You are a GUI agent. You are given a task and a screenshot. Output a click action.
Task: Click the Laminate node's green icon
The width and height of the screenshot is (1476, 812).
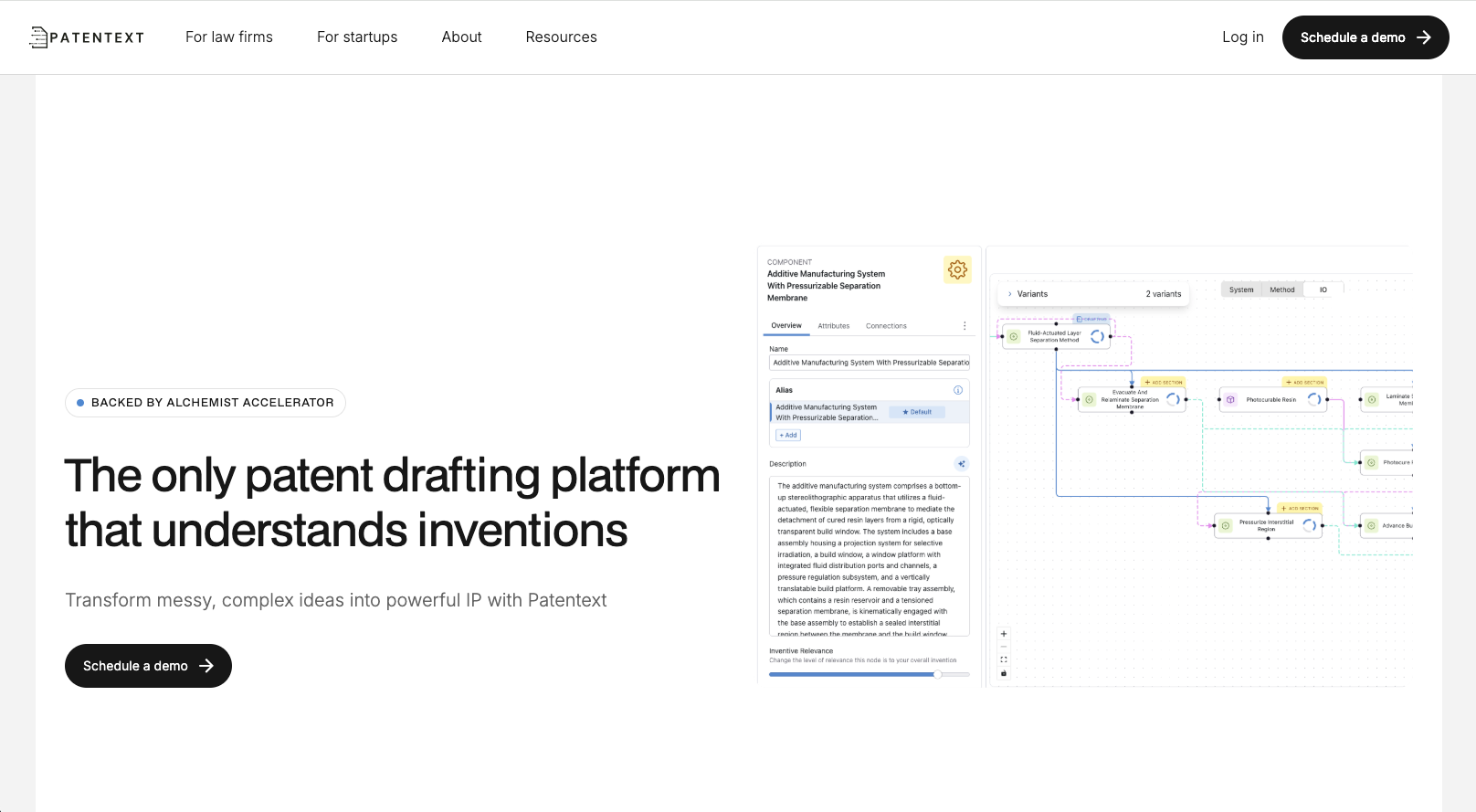coord(1372,399)
